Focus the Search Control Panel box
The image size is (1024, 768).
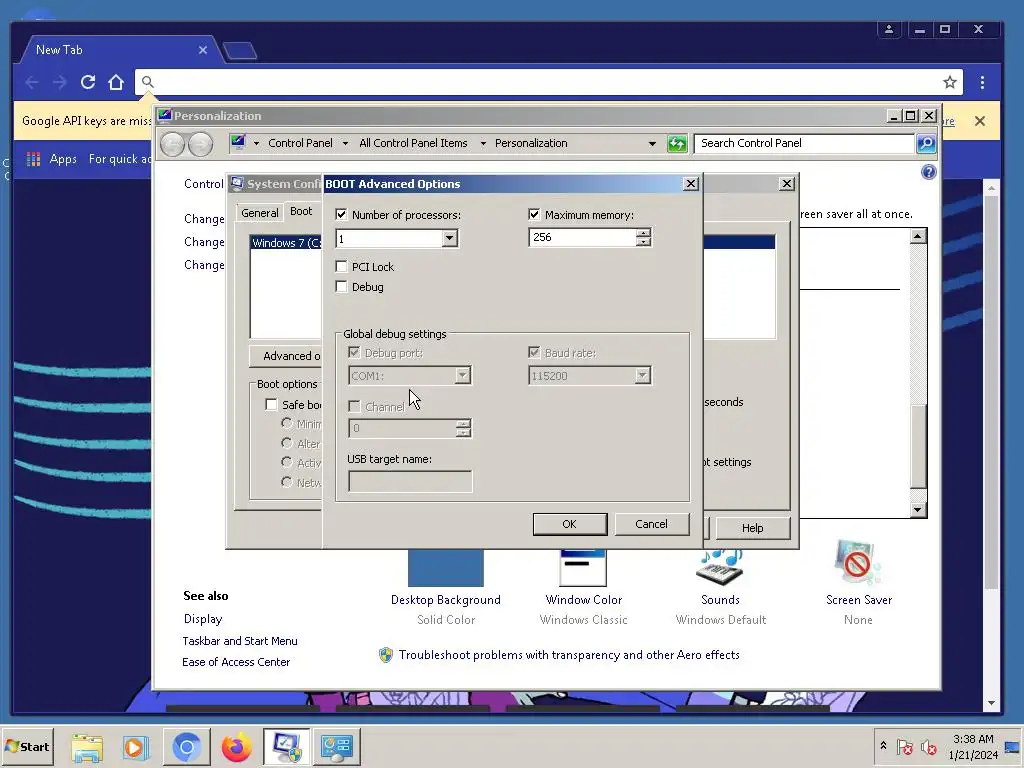805,144
